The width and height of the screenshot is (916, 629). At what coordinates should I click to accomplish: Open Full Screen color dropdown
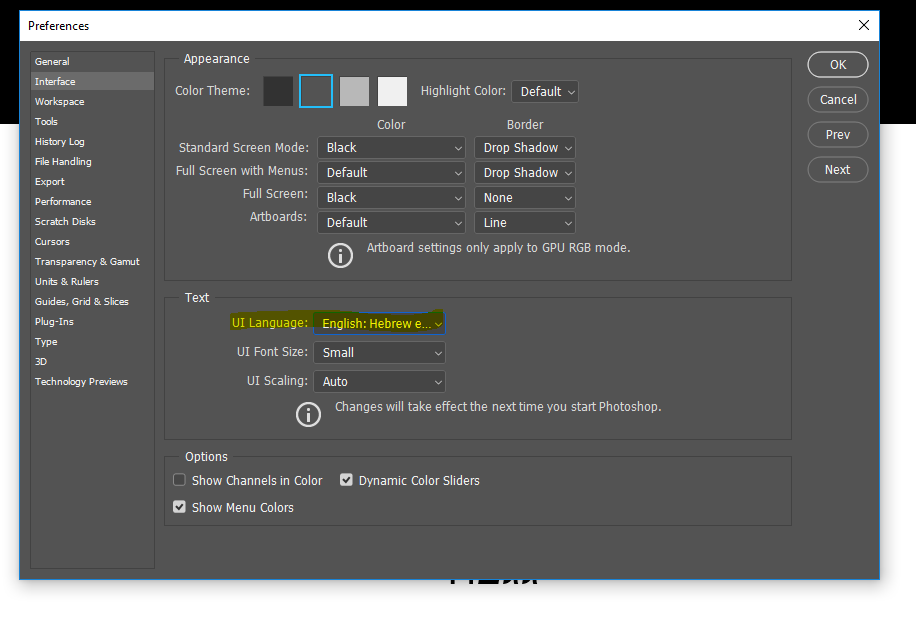pos(391,198)
